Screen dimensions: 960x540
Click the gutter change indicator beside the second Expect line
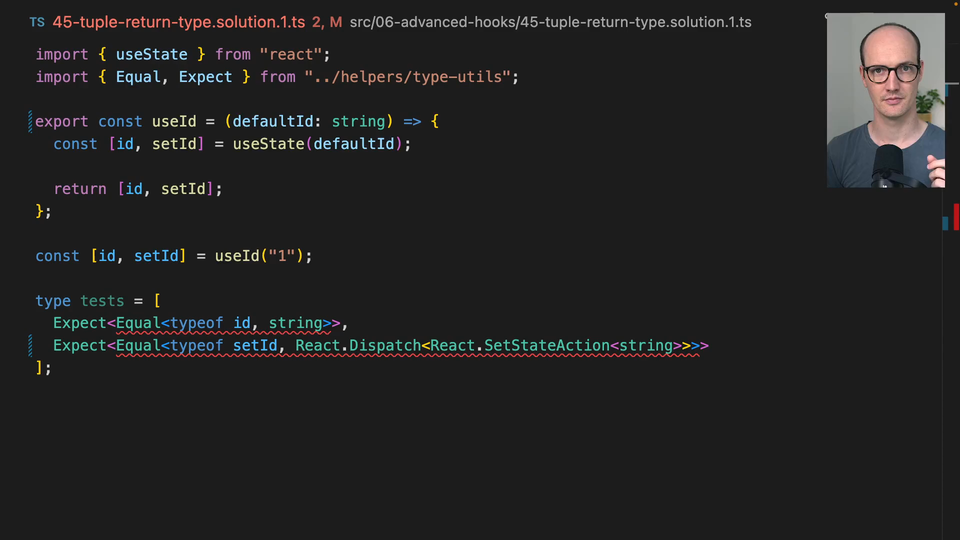click(x=31, y=346)
